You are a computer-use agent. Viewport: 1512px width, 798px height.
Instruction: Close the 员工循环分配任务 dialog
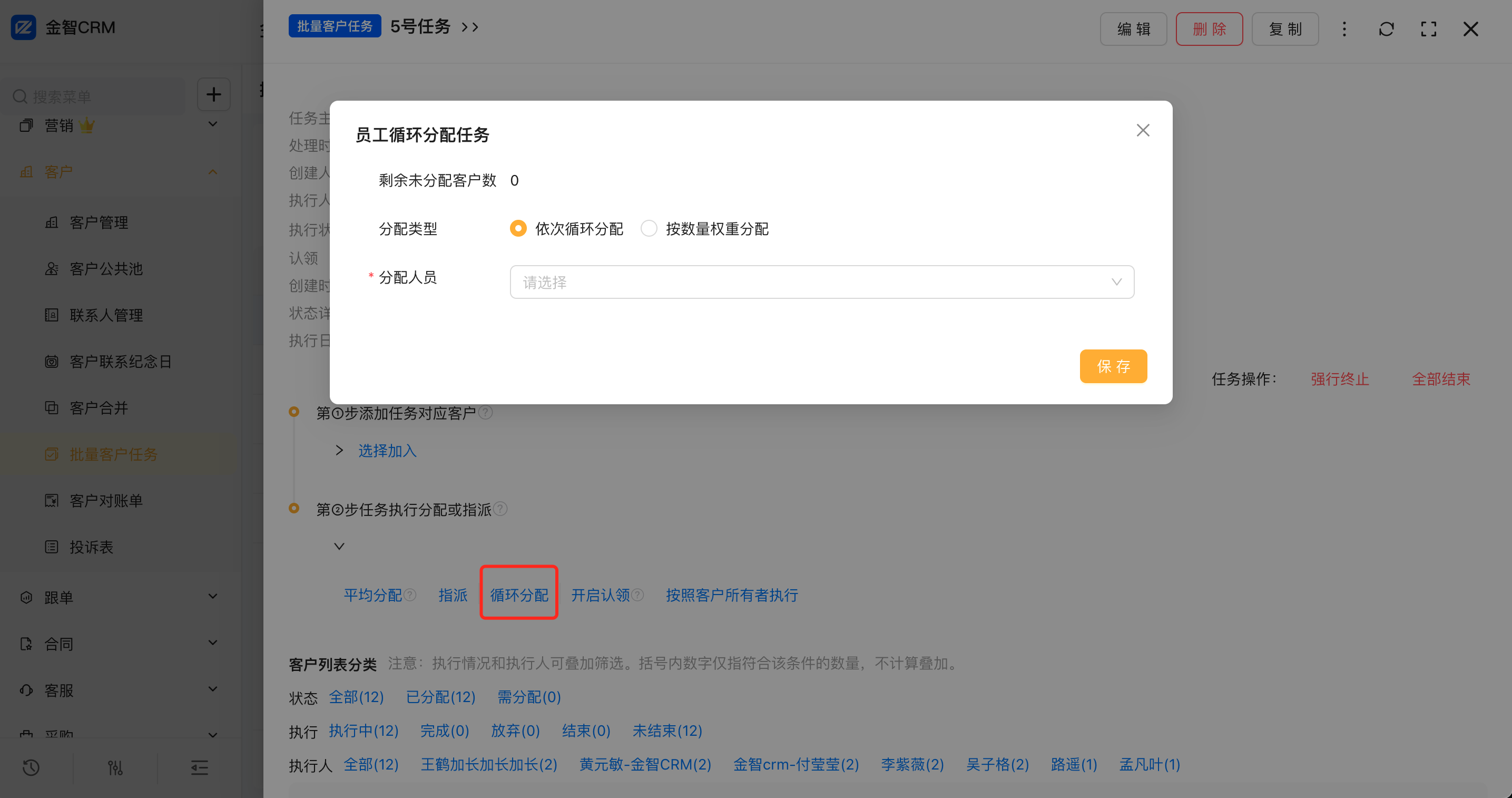point(1142,130)
